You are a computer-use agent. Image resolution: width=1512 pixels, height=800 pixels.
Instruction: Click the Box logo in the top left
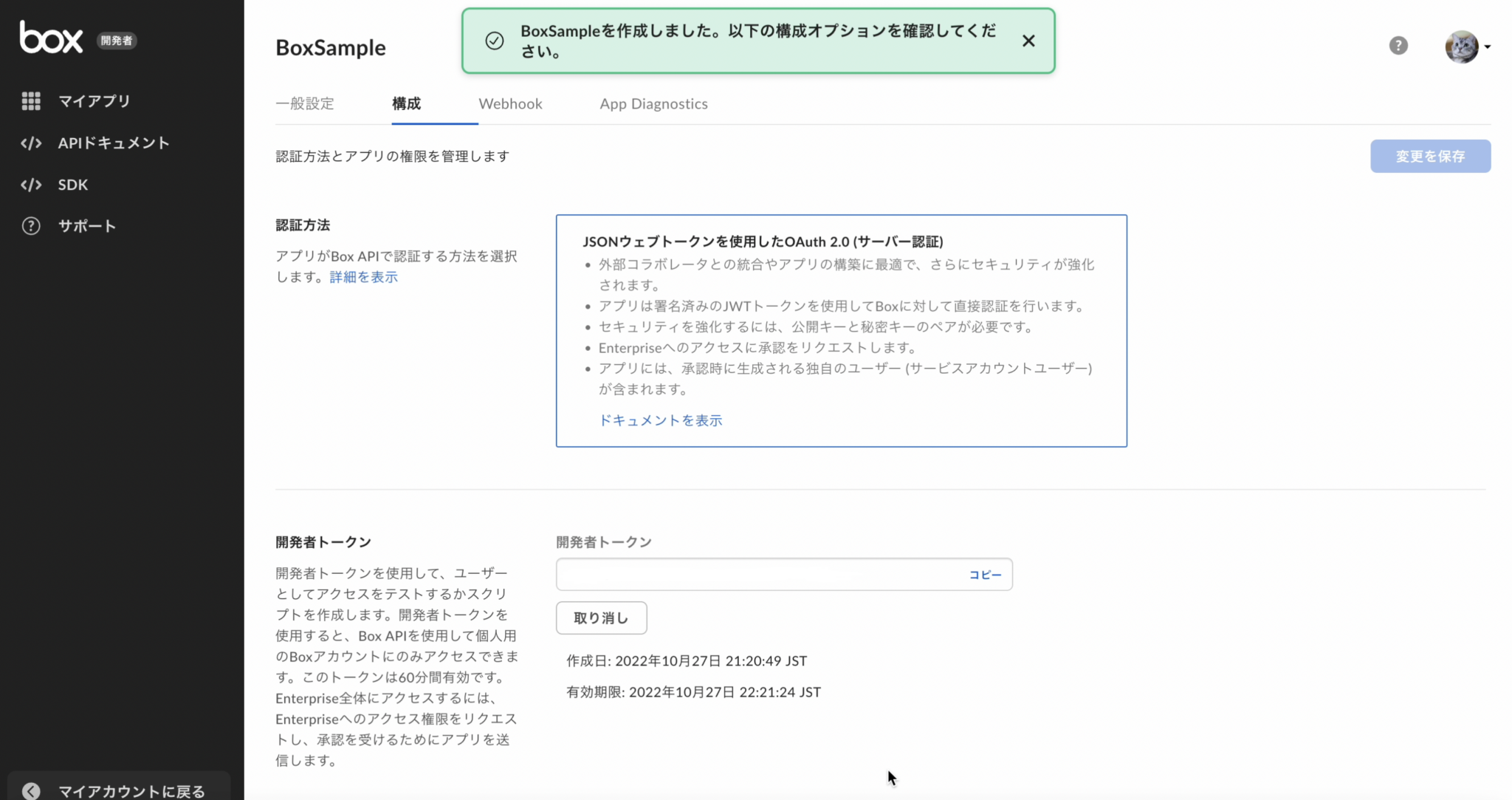(52, 37)
